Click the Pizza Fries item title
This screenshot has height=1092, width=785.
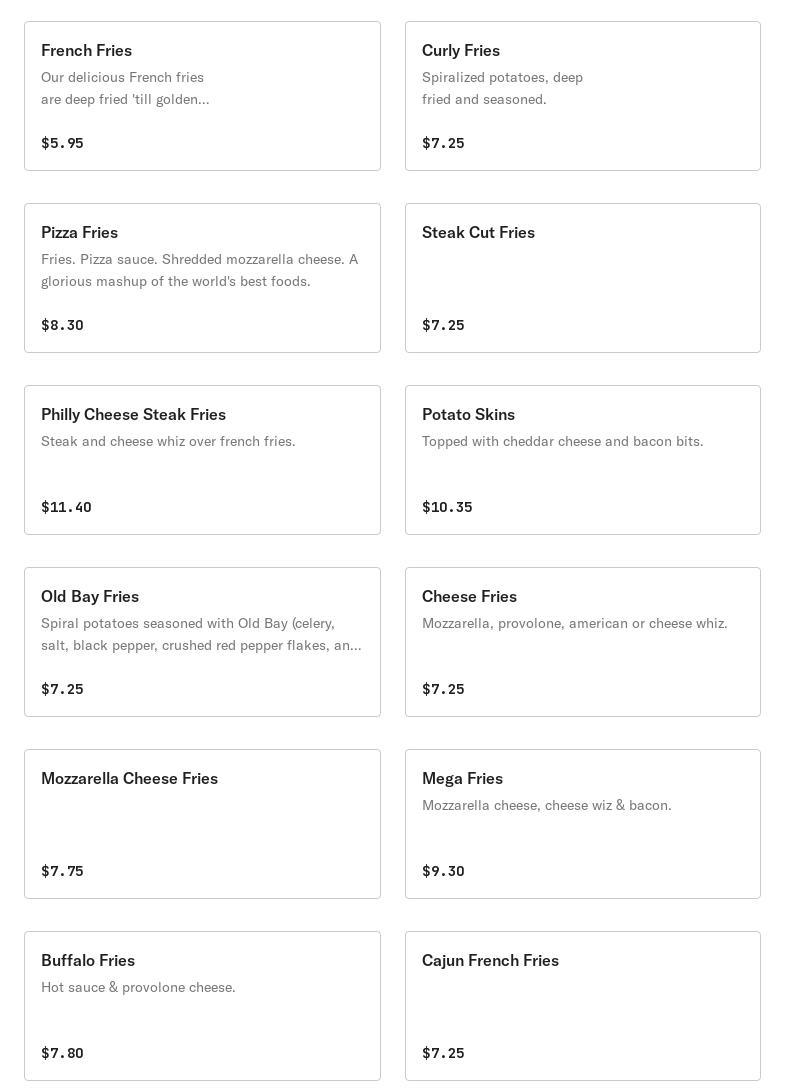point(80,232)
